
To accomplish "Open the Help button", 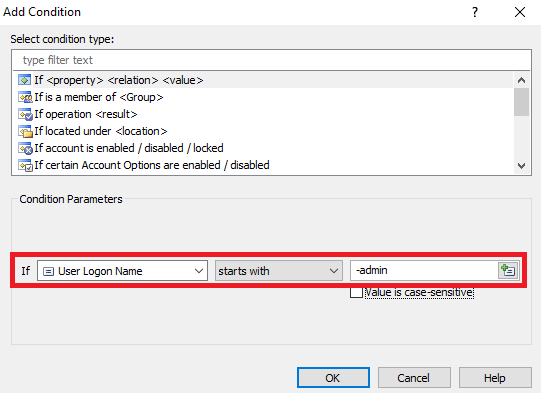I will 495,378.
